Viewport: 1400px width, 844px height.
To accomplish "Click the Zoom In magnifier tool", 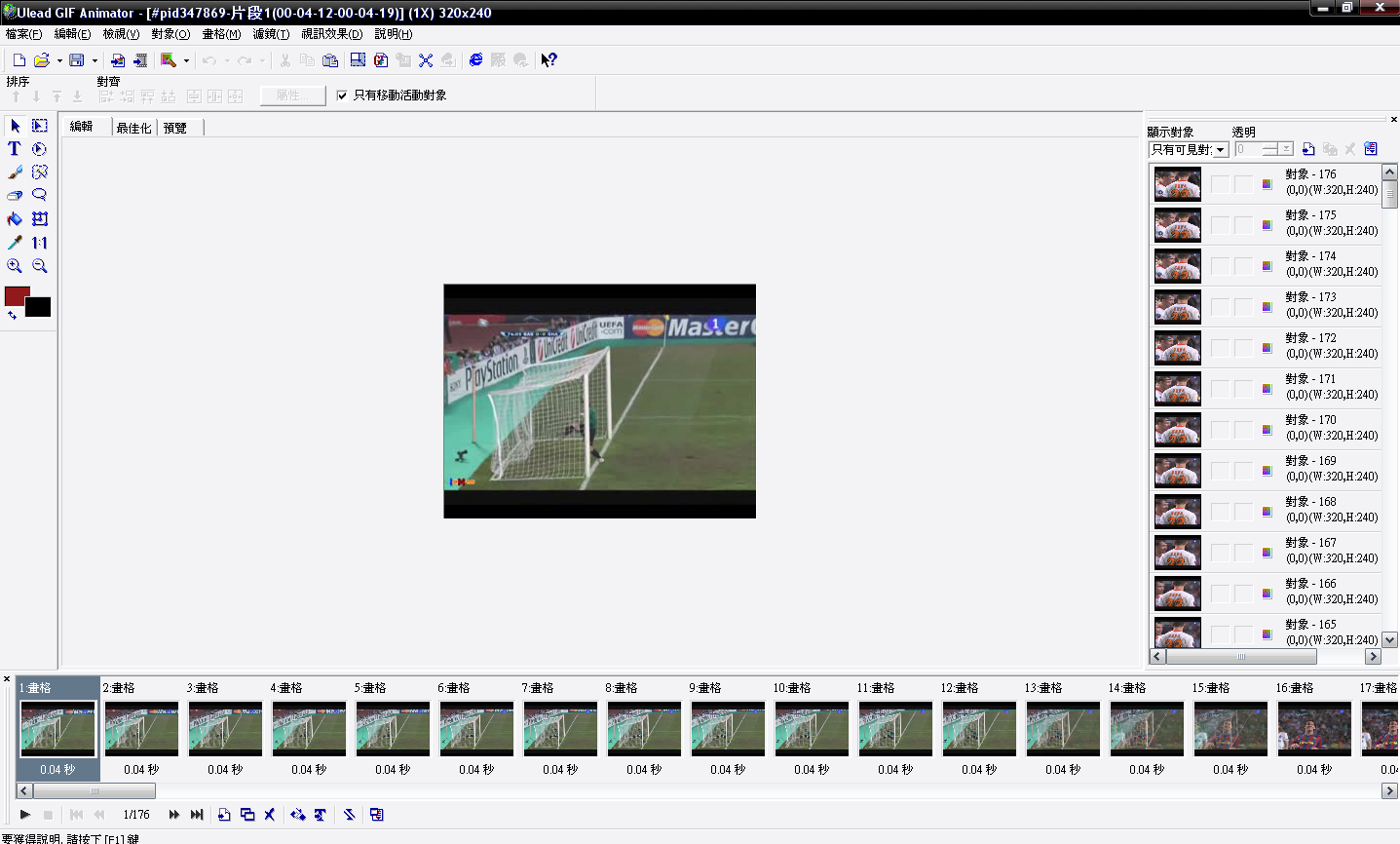I will pyautogui.click(x=15, y=266).
